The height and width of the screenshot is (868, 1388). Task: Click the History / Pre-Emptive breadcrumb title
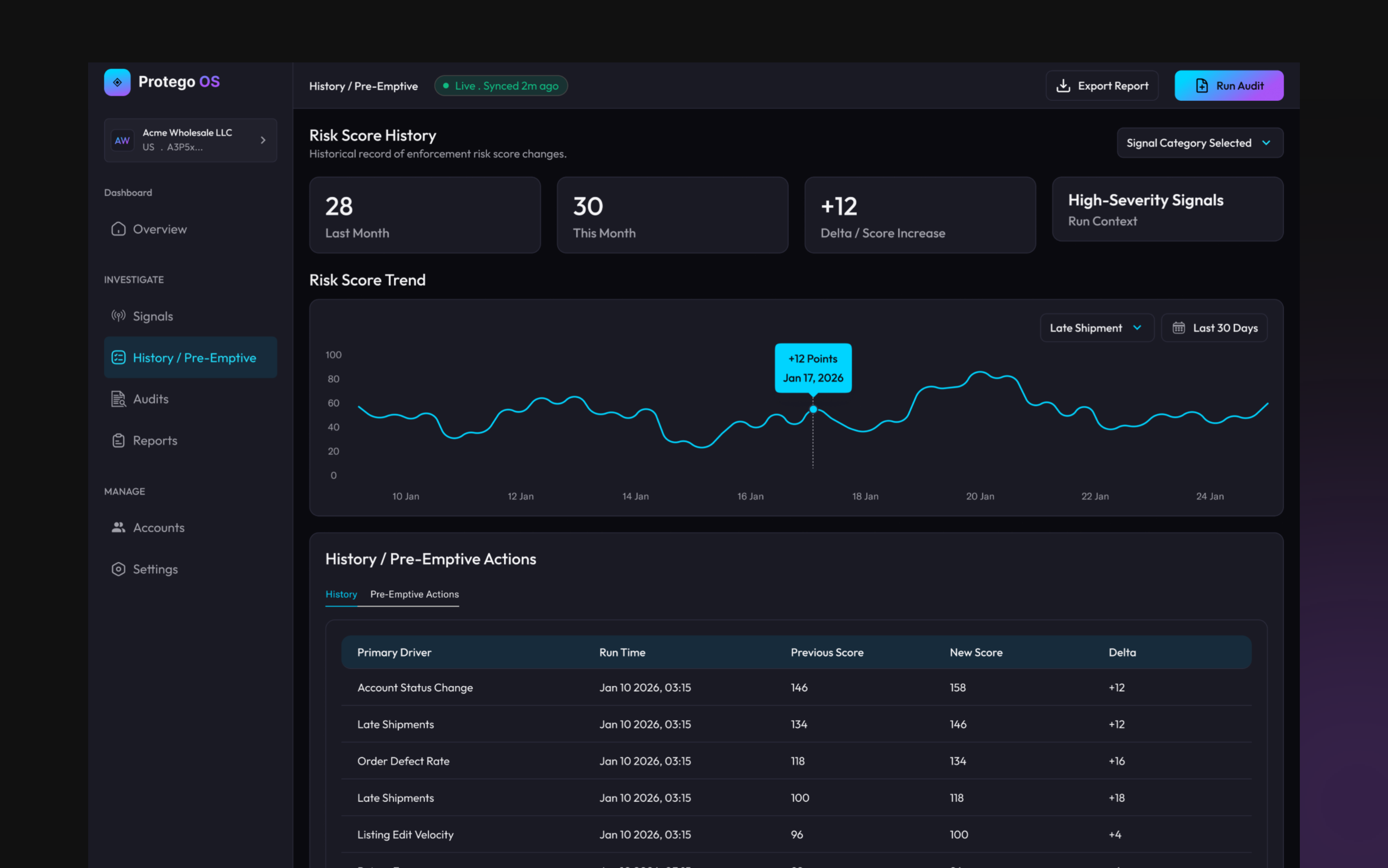point(364,86)
